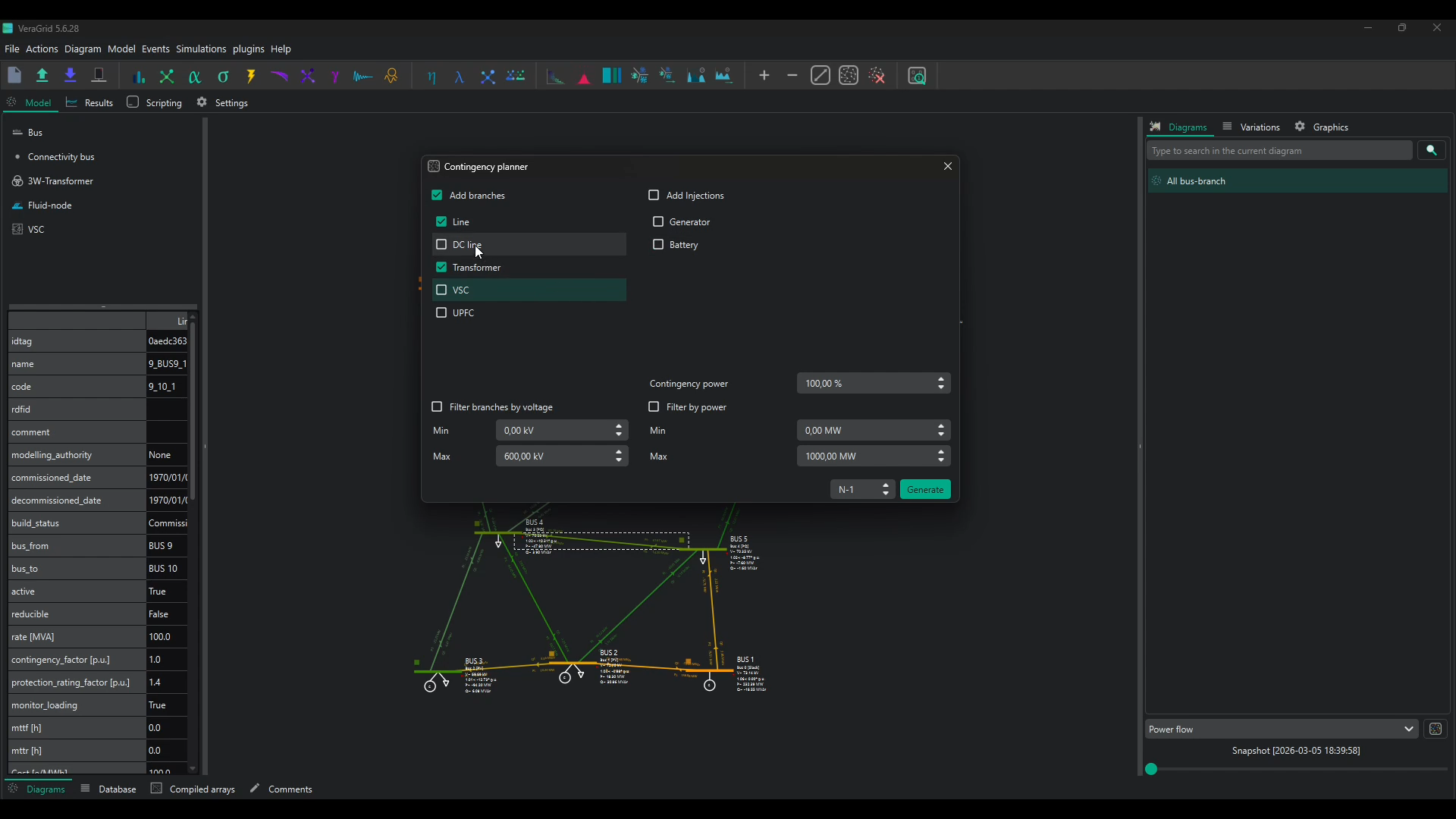Select the lightning bolt power flow tool
Viewport: 1456px width, 819px height.
coord(251,76)
